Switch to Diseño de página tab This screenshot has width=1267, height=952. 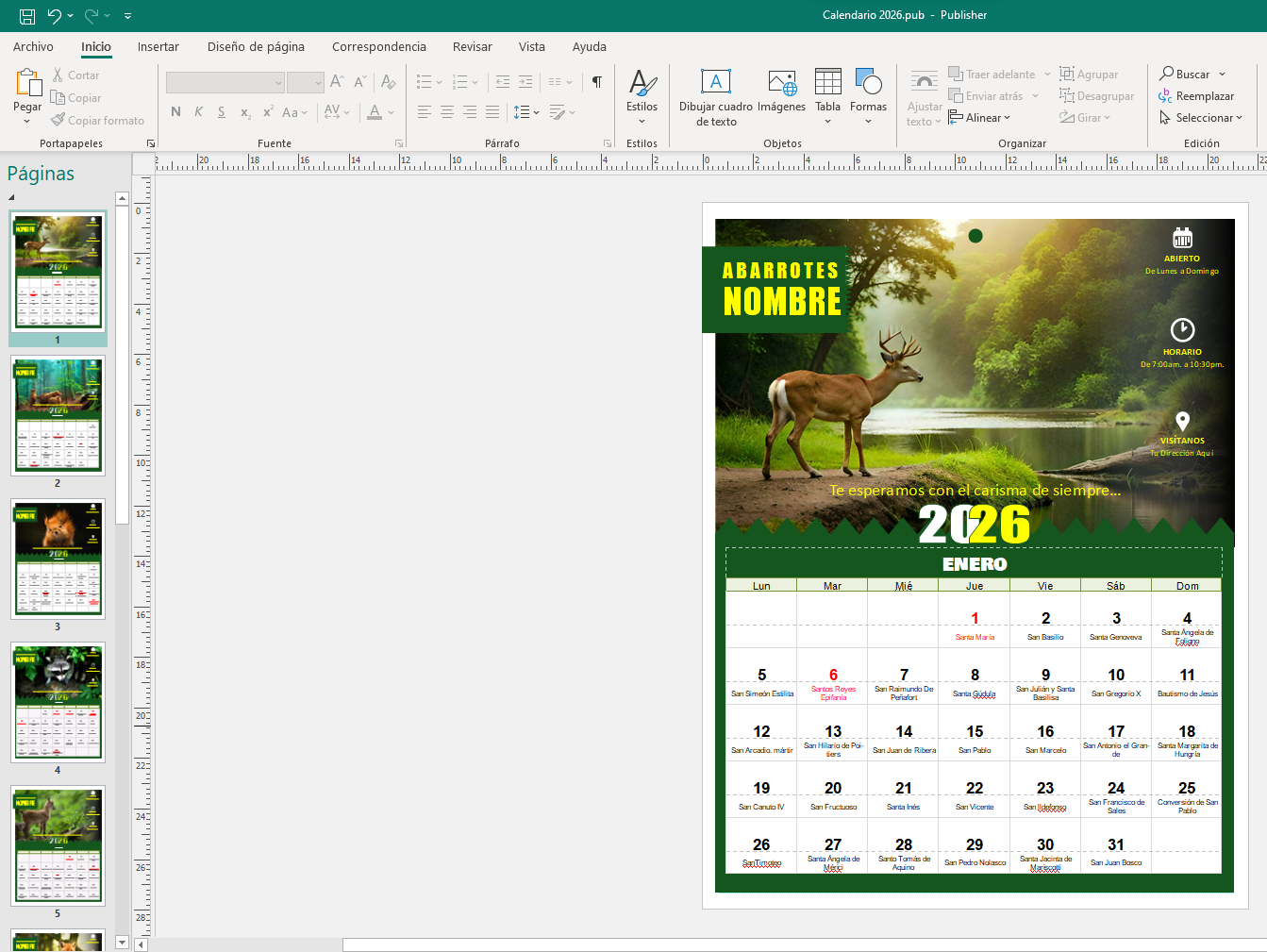pos(256,47)
